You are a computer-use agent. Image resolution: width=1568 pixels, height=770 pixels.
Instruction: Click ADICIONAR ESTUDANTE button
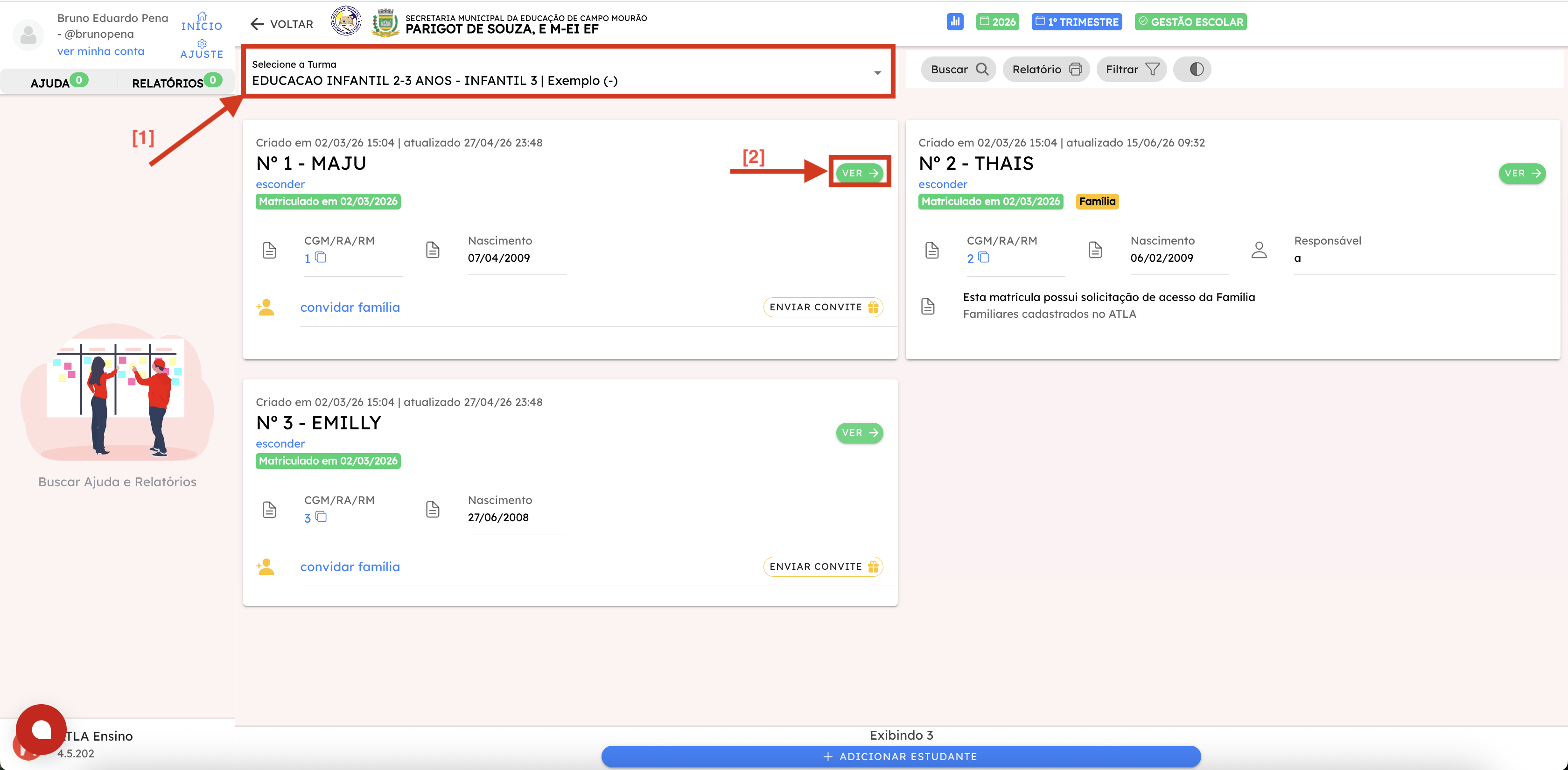[x=901, y=756]
